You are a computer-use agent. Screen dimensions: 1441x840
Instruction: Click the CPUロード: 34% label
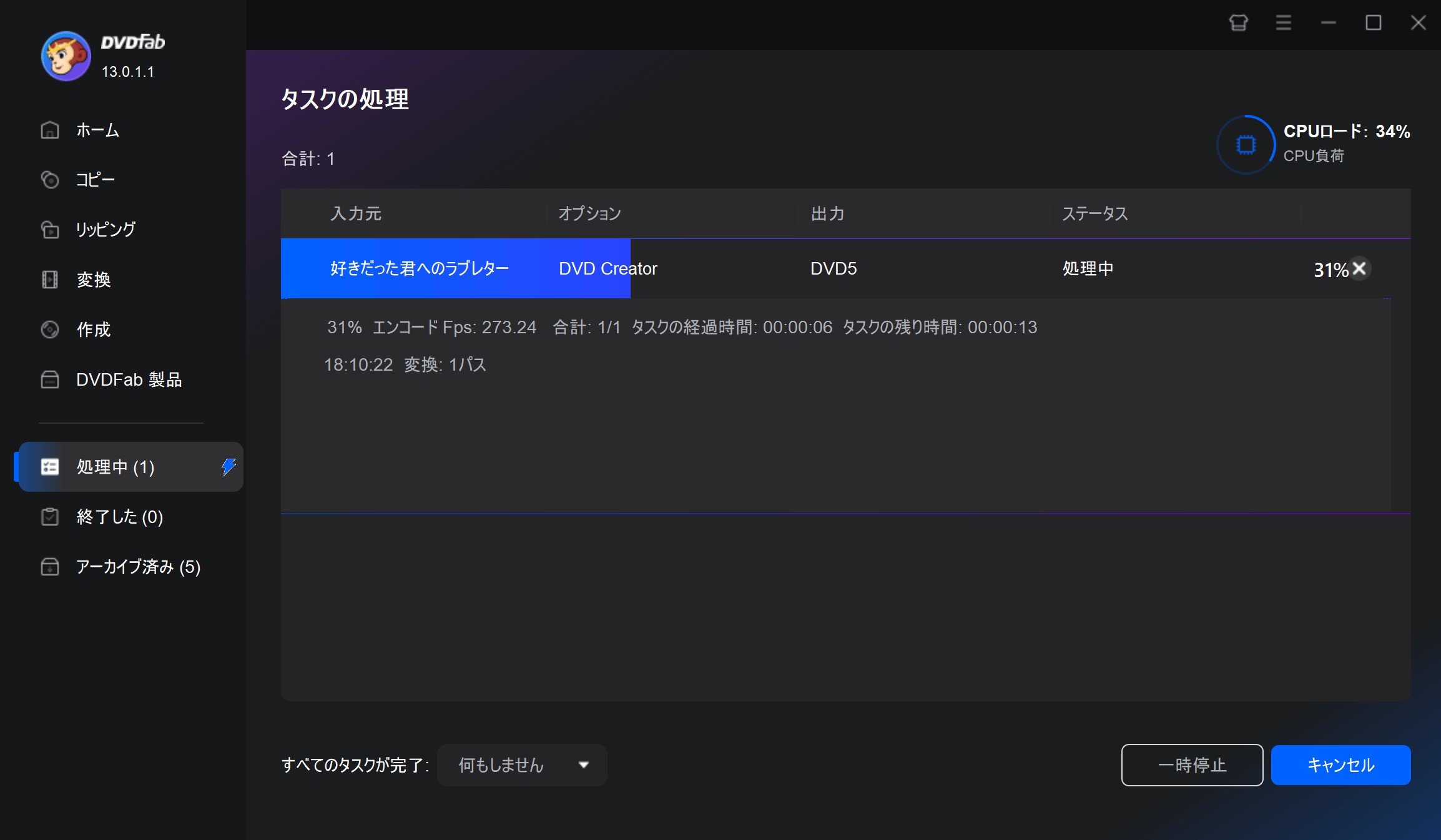1347,131
